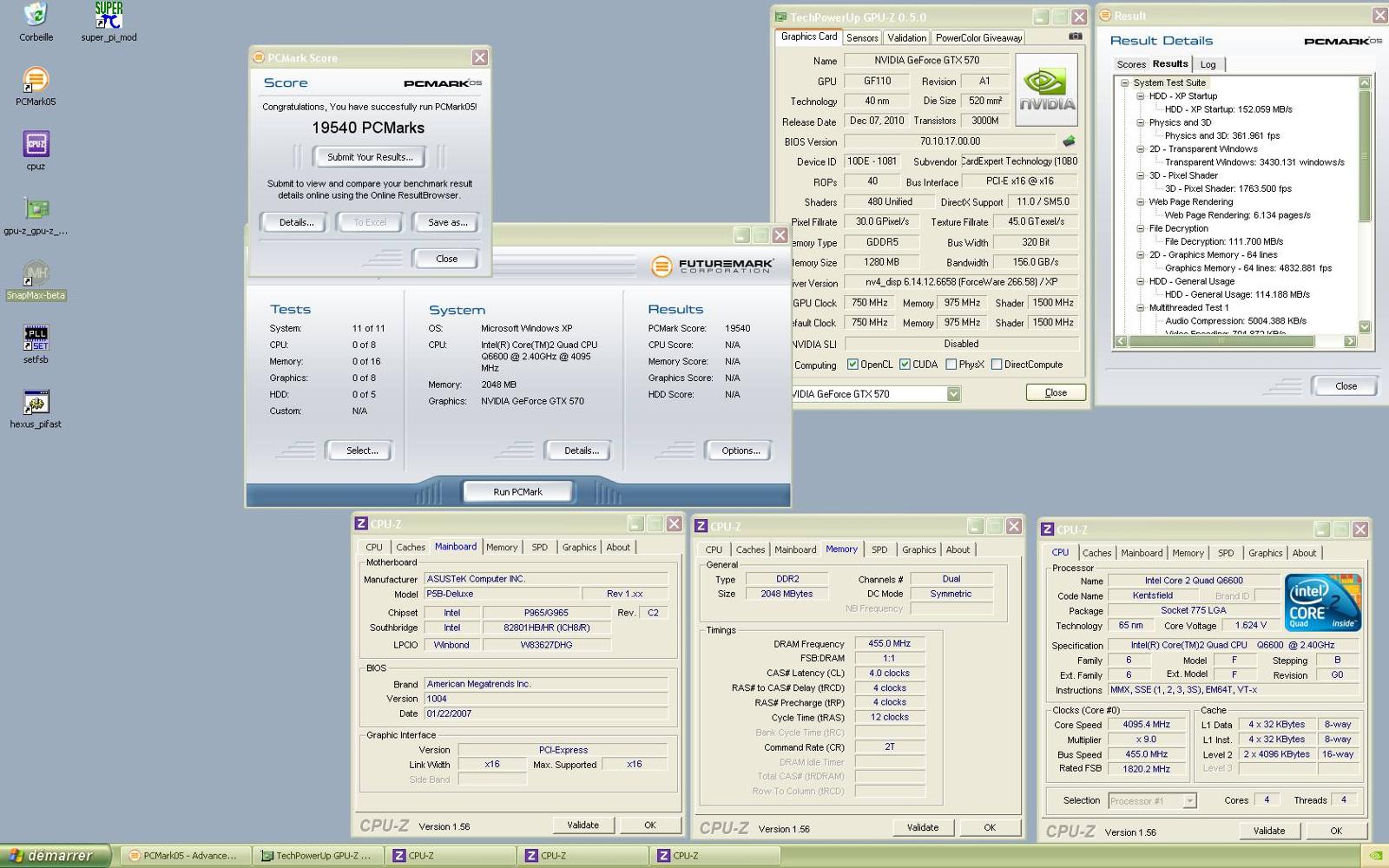Click the NVIDIA logo in GPU-Z
1389x868 pixels.
pos(1046,90)
